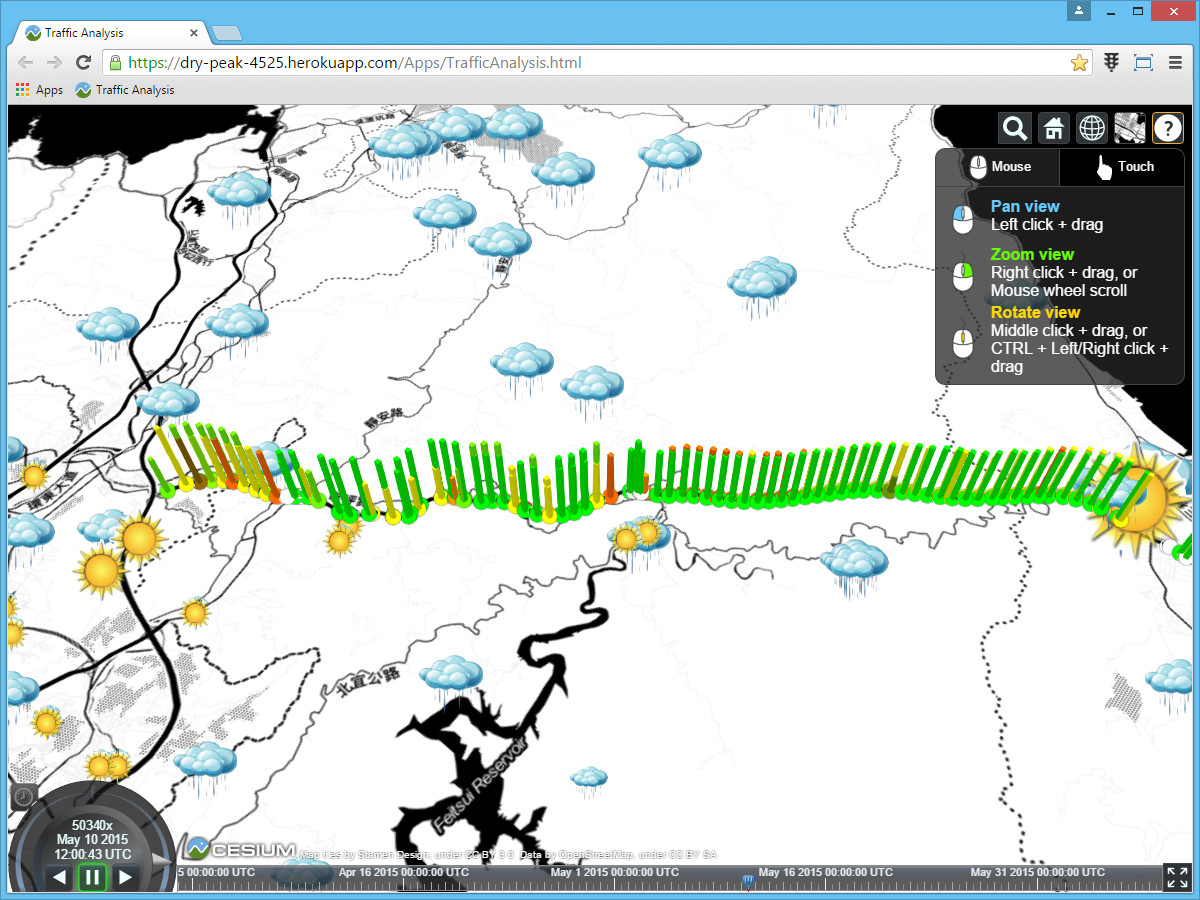
Task: Click the 'Feitsui Reservoir' map label
Action: click(x=480, y=786)
